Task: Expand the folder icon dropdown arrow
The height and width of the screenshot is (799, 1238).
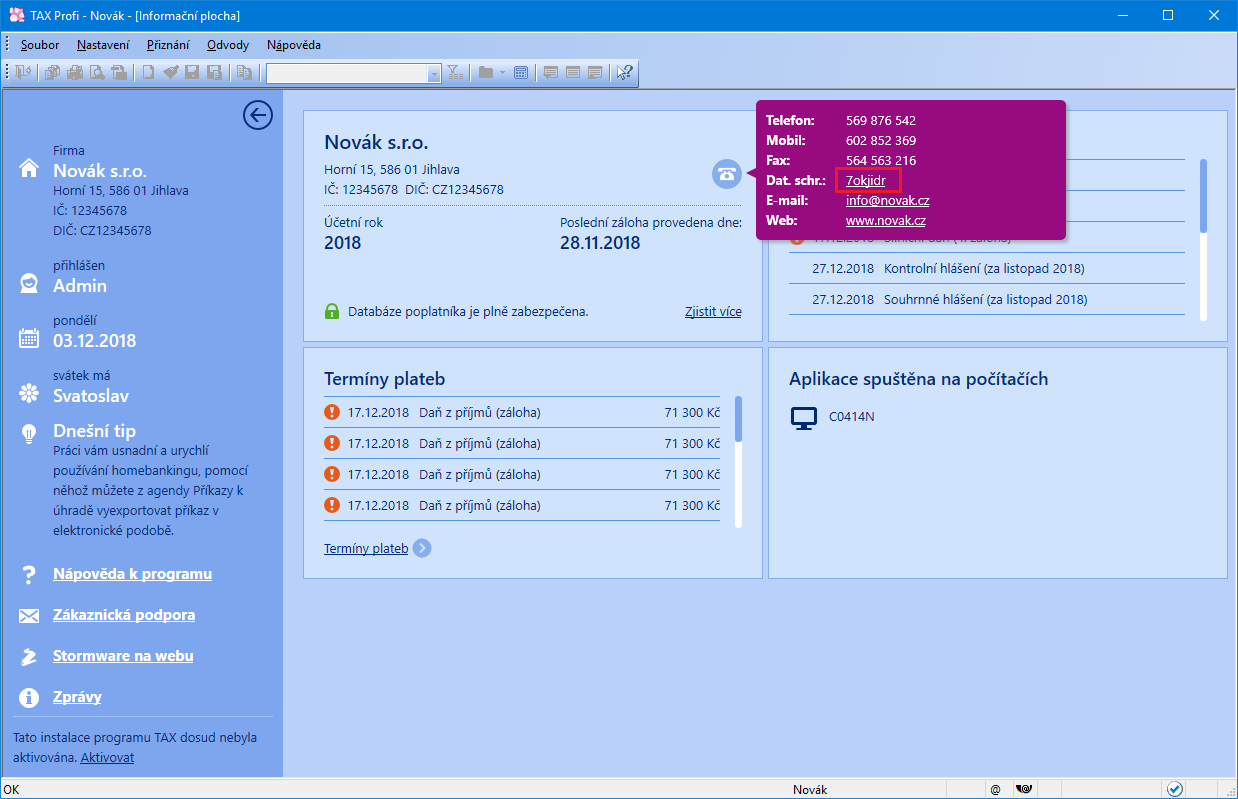Action: pyautogui.click(x=502, y=72)
